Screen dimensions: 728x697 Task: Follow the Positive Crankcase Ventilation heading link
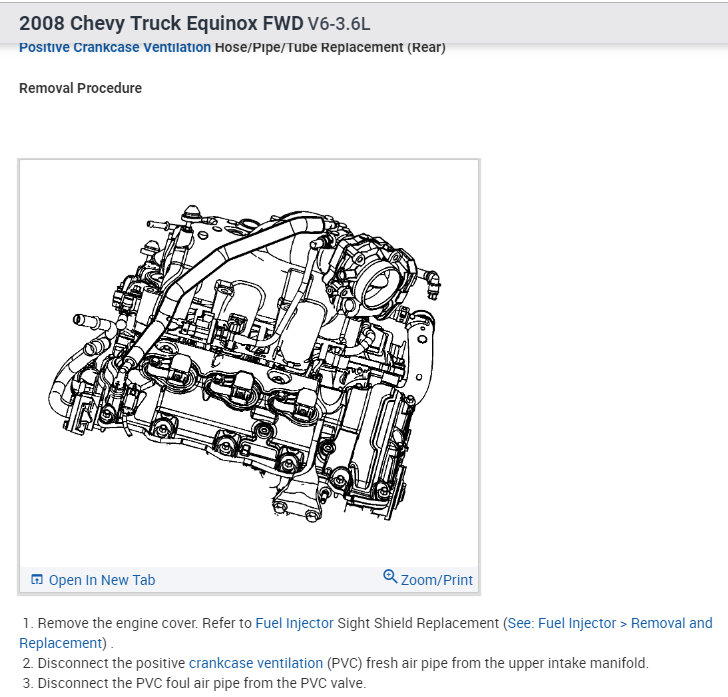(115, 47)
